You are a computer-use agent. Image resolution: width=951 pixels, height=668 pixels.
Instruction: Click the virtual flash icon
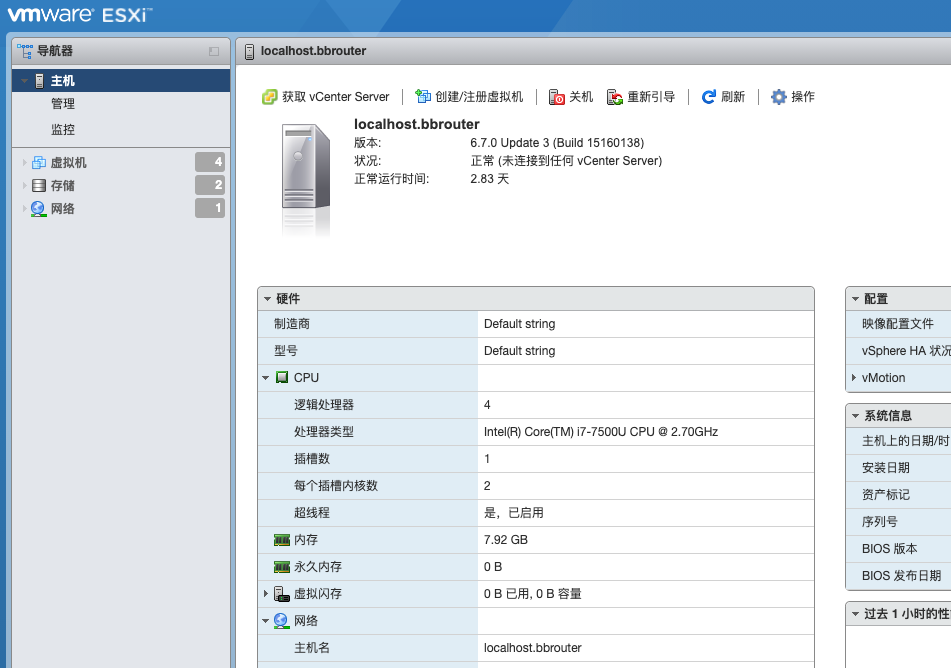coord(281,594)
